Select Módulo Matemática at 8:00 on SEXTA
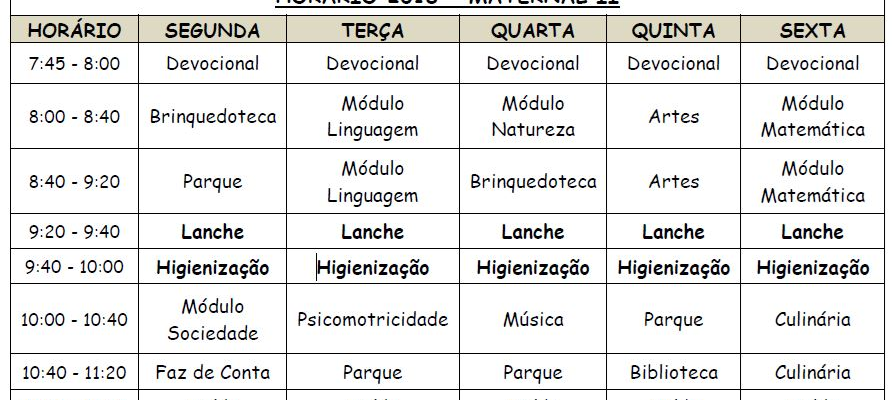This screenshot has height=400, width=892. pos(812,117)
